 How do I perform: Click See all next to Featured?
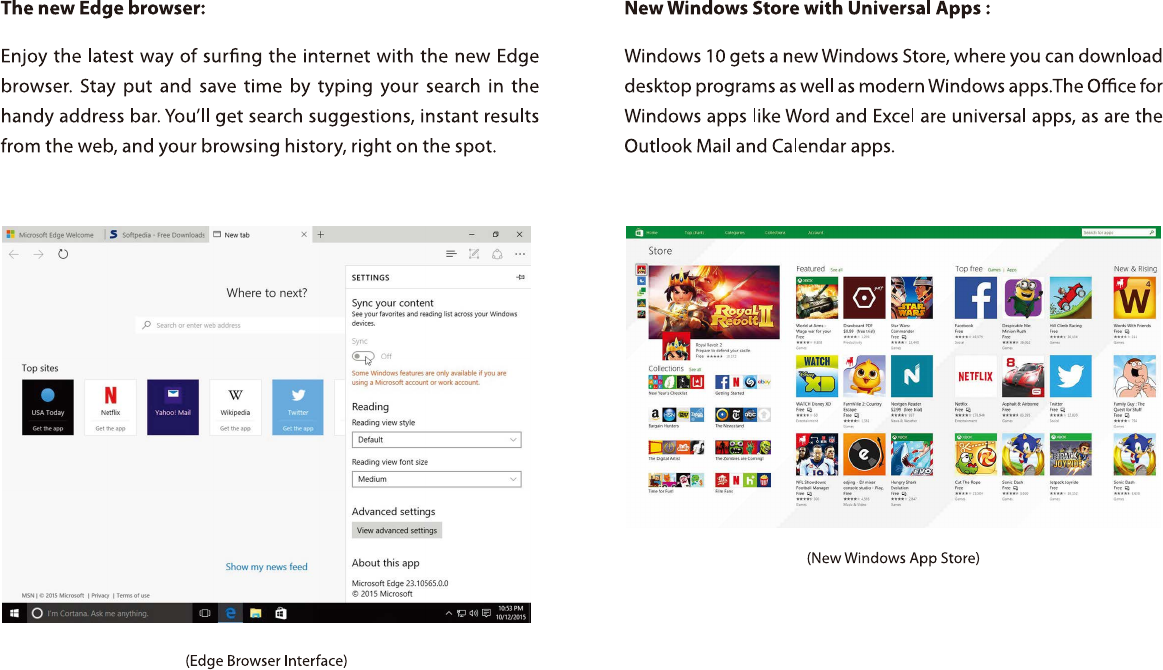pos(836,269)
